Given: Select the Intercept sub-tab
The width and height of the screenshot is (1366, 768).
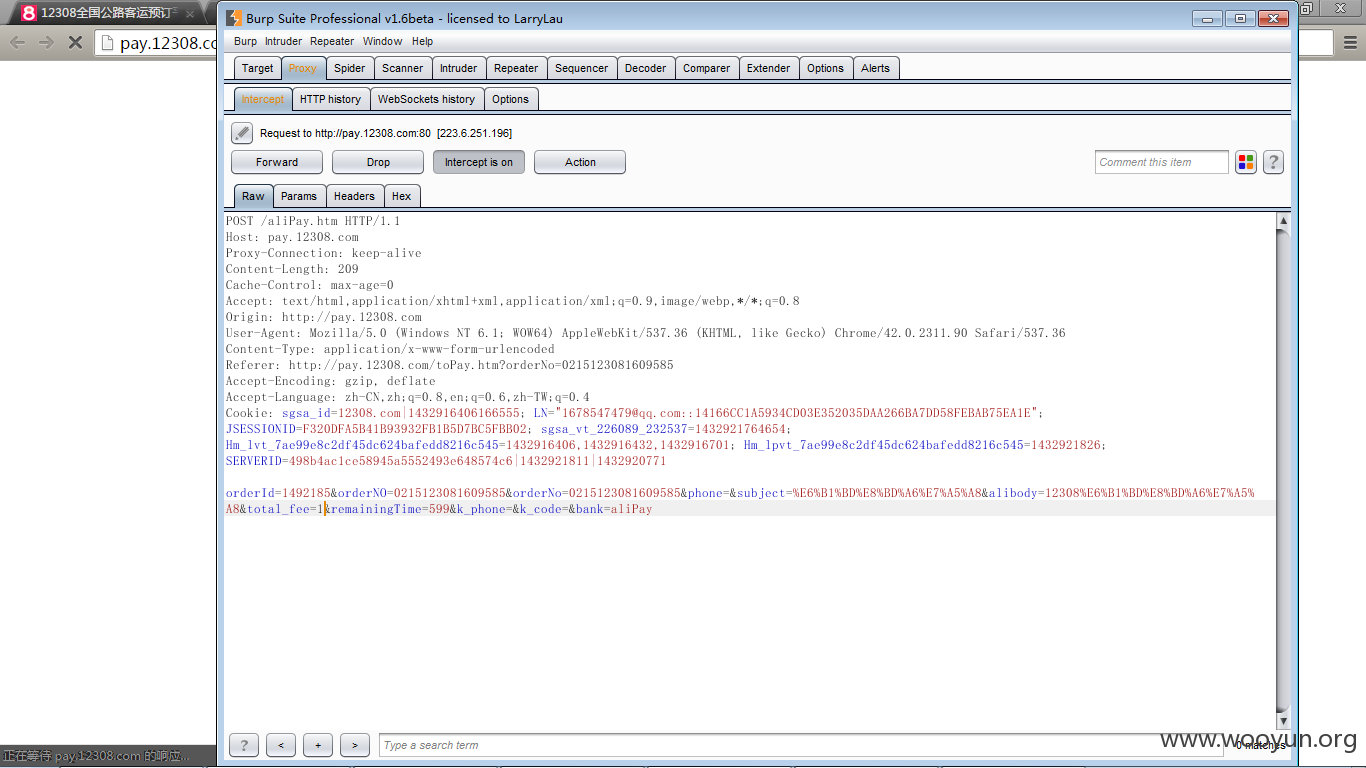Looking at the screenshot, I should (x=262, y=99).
